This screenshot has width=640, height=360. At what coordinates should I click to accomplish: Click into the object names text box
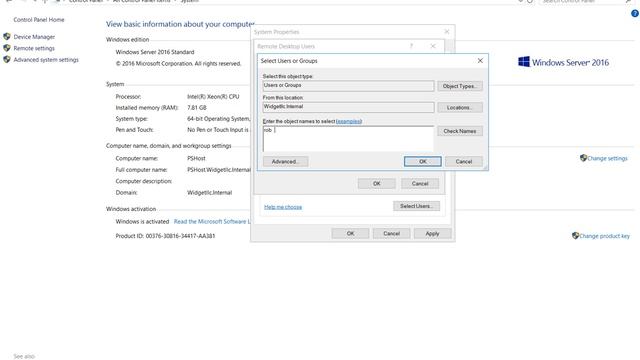[x=348, y=139]
